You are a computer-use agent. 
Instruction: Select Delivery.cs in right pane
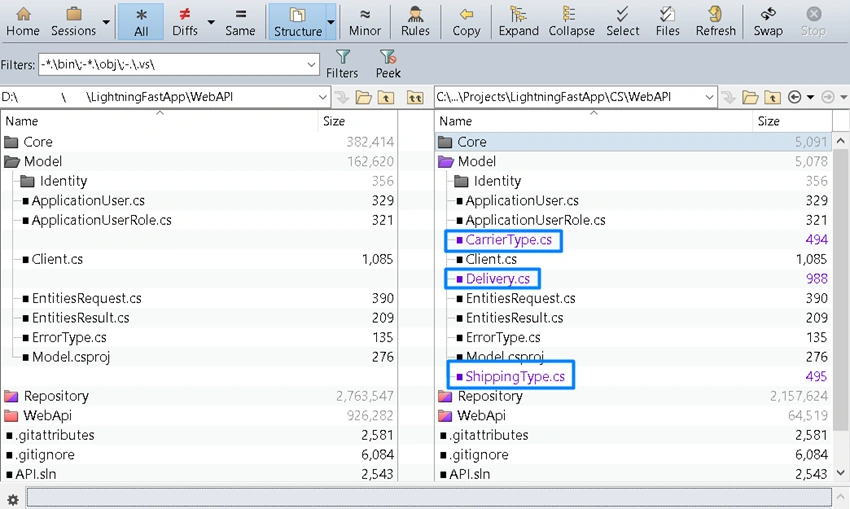click(633, 279)
